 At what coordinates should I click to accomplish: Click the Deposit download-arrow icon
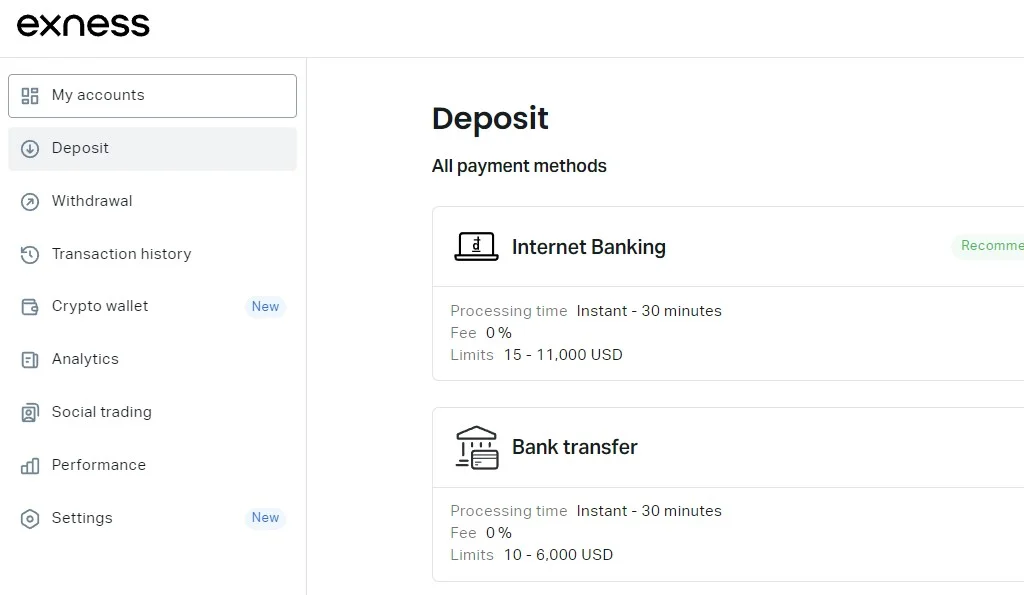pyautogui.click(x=28, y=148)
